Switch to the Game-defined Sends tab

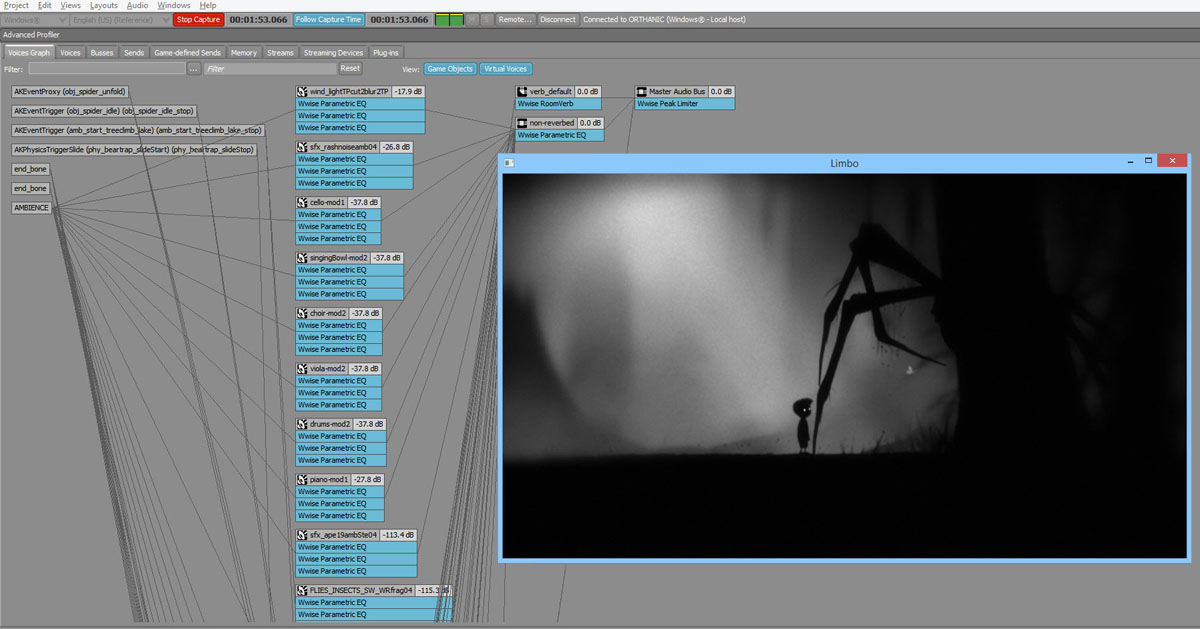pyautogui.click(x=187, y=52)
